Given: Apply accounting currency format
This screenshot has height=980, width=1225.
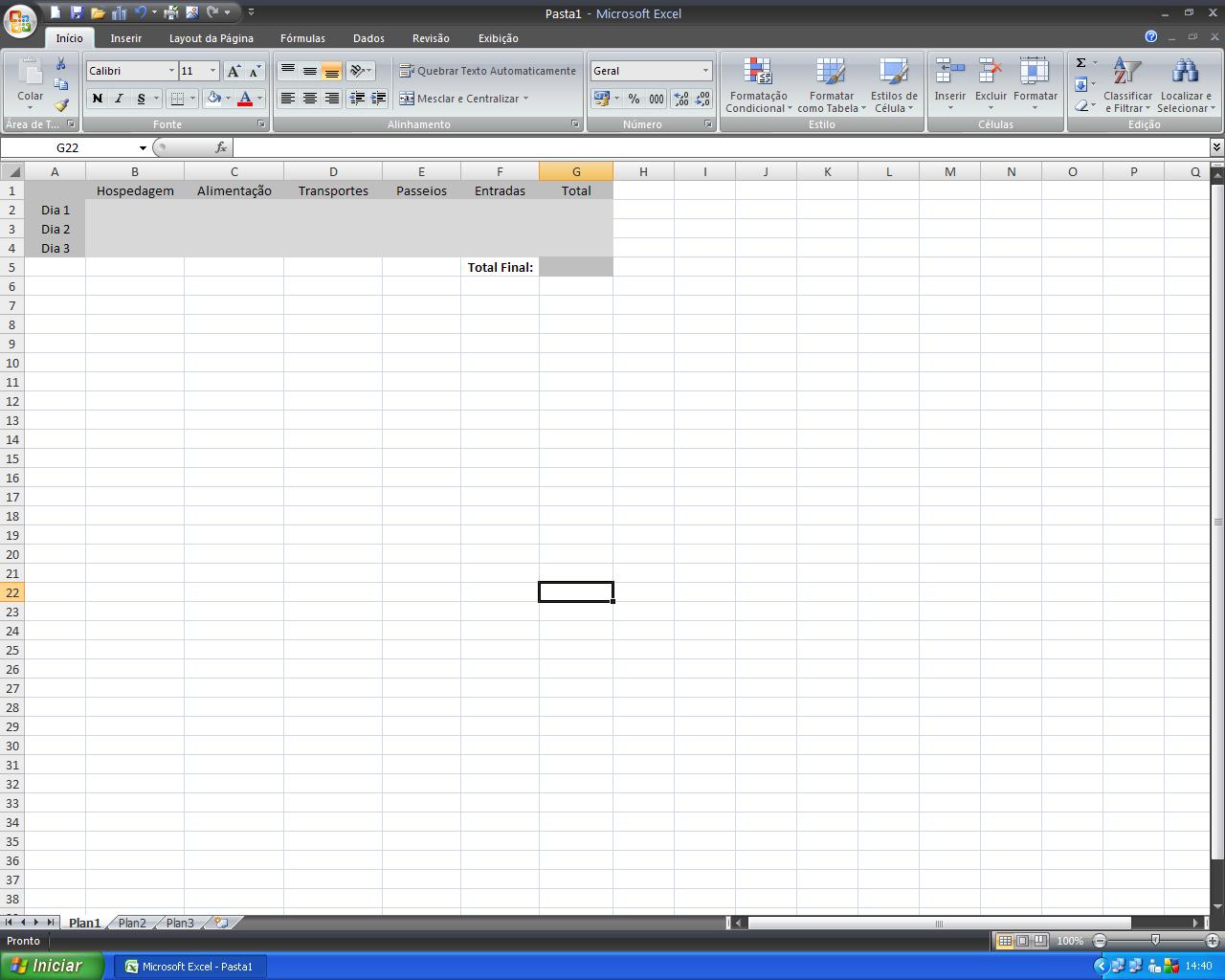Looking at the screenshot, I should click(x=601, y=99).
